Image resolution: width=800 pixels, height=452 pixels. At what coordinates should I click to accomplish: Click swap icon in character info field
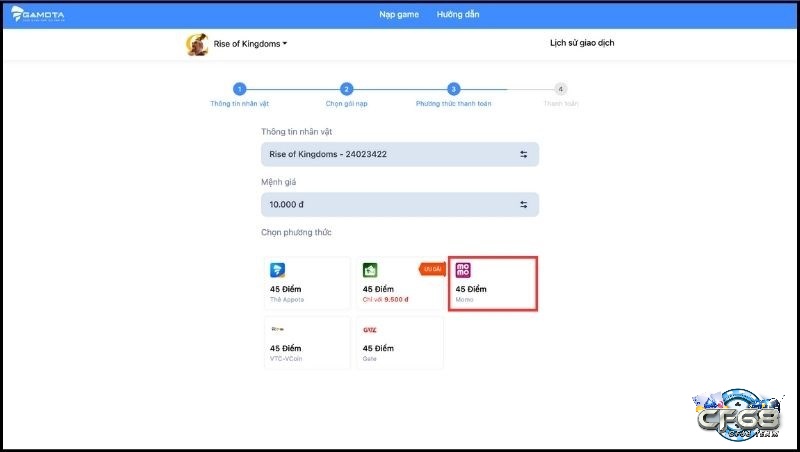tap(523, 154)
